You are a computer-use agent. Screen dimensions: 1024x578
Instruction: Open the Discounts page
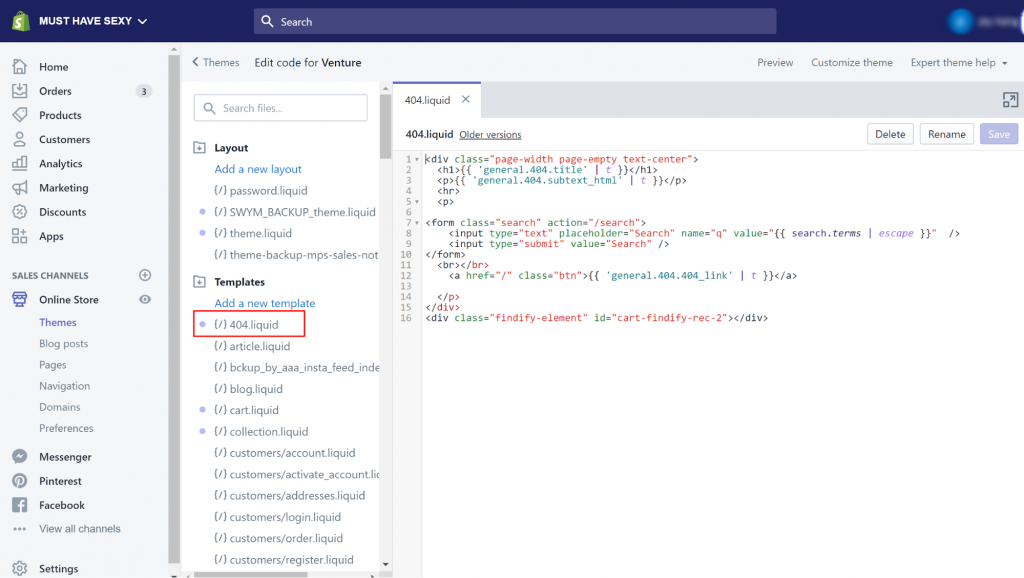62,212
